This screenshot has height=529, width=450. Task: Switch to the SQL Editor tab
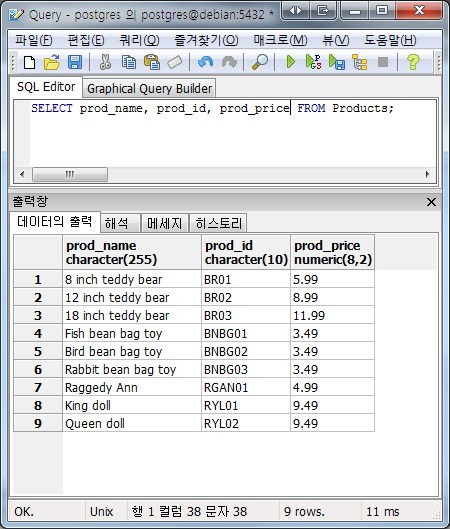point(46,87)
